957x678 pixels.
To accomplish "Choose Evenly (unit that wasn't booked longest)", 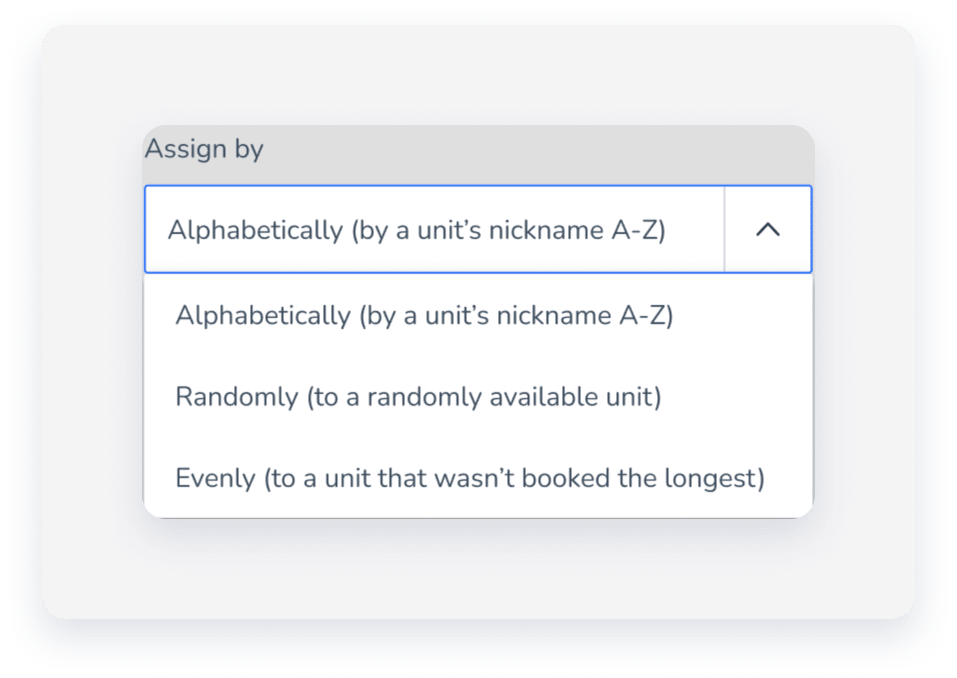I will pos(469,478).
